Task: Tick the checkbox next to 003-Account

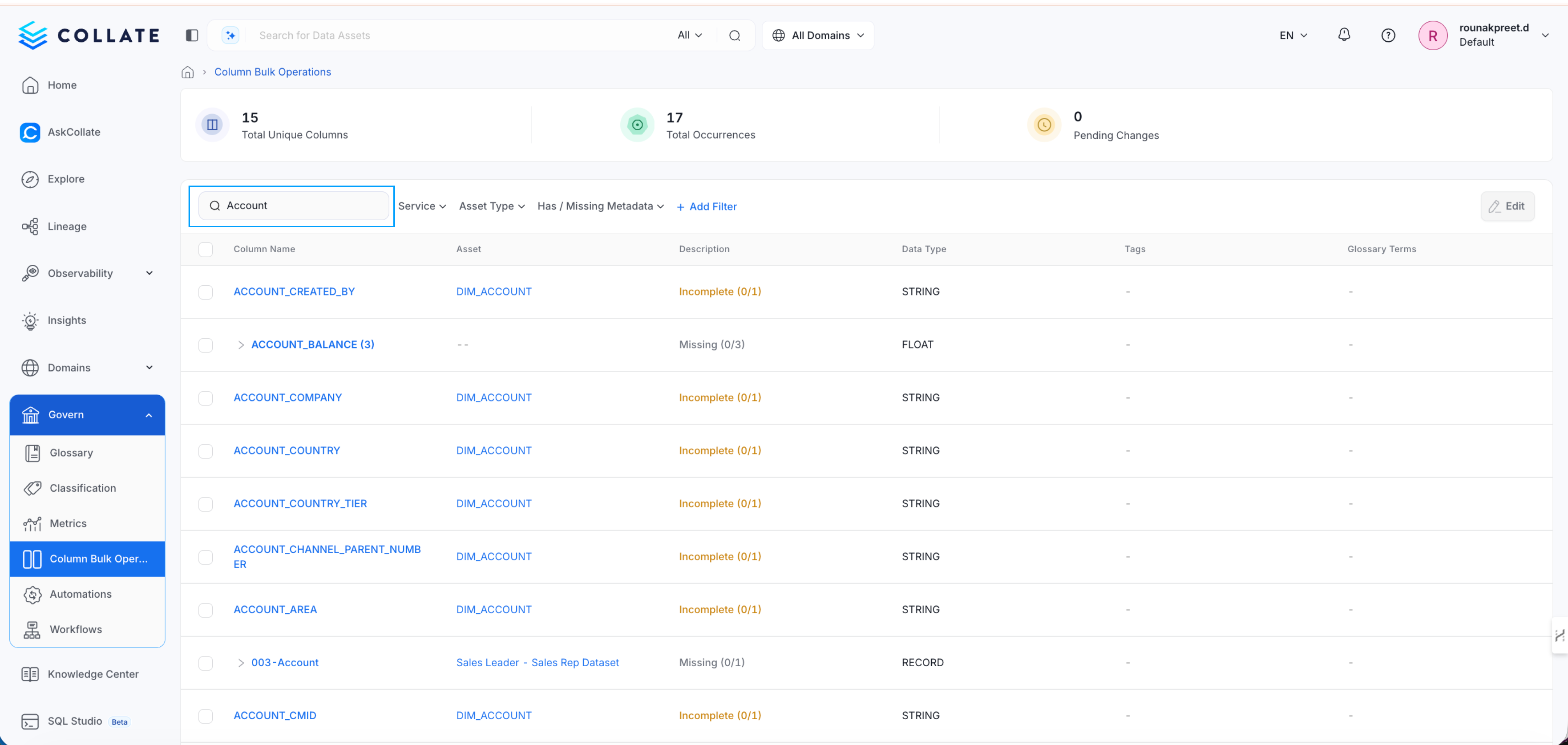Action: point(206,664)
